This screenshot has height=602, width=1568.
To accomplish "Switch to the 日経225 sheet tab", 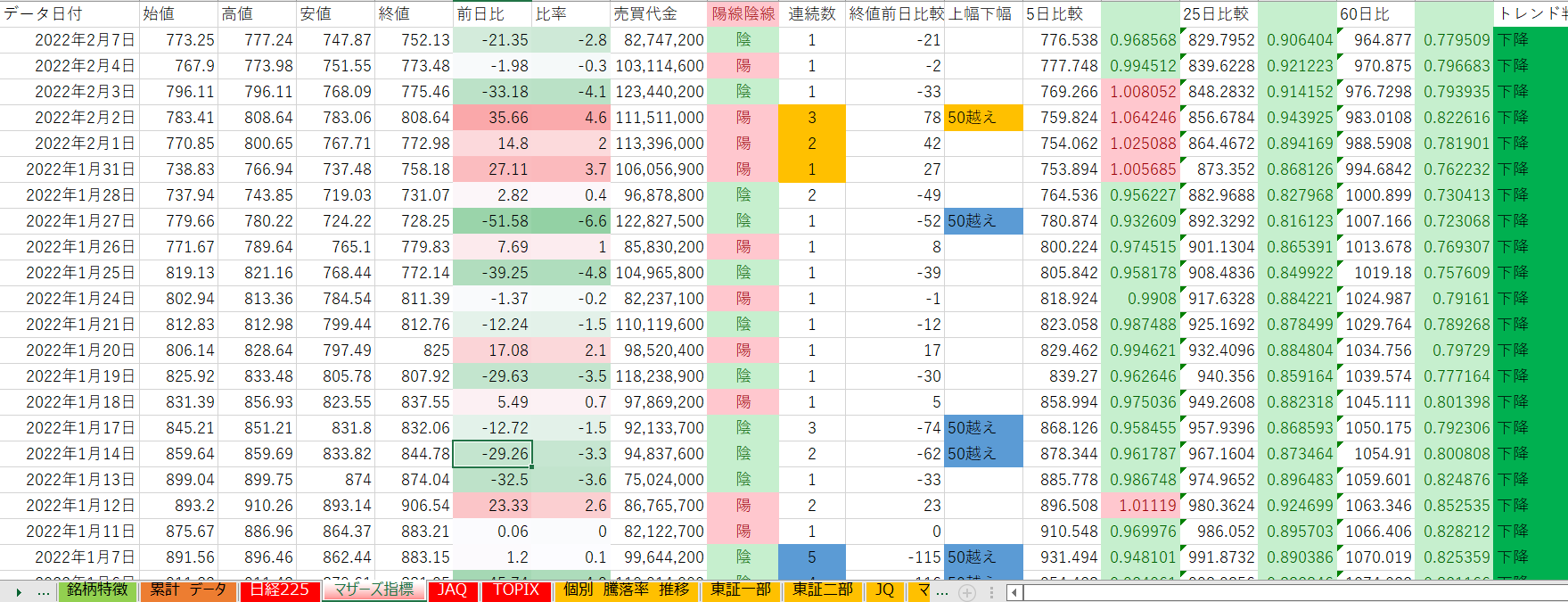I will (279, 590).
